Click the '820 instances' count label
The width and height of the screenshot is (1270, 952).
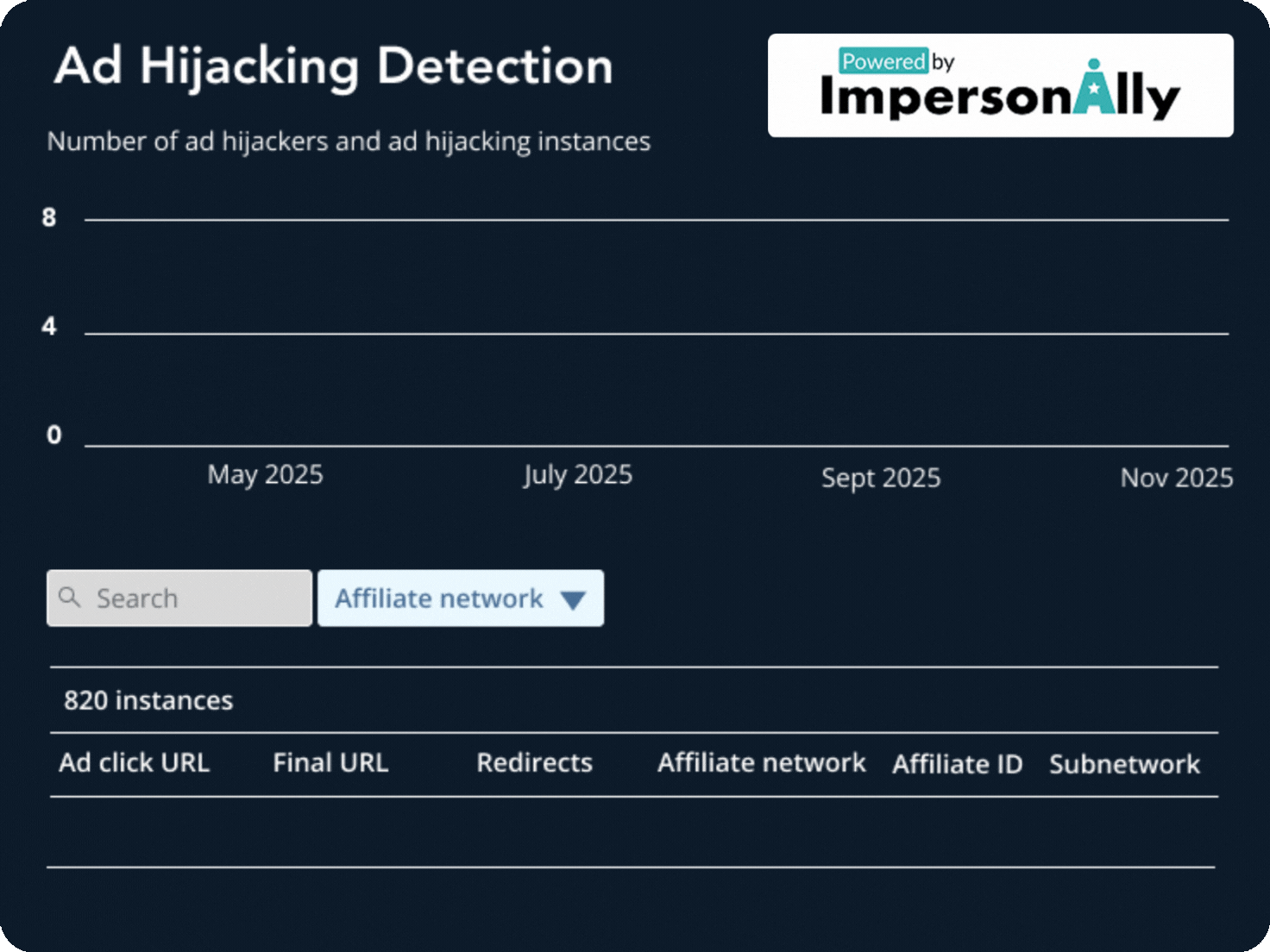tap(148, 700)
